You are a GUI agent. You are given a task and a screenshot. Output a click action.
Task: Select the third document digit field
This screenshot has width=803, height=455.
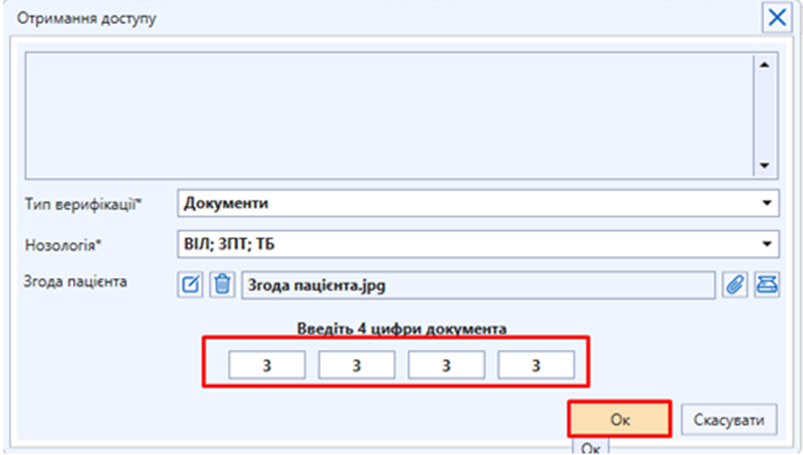point(446,365)
